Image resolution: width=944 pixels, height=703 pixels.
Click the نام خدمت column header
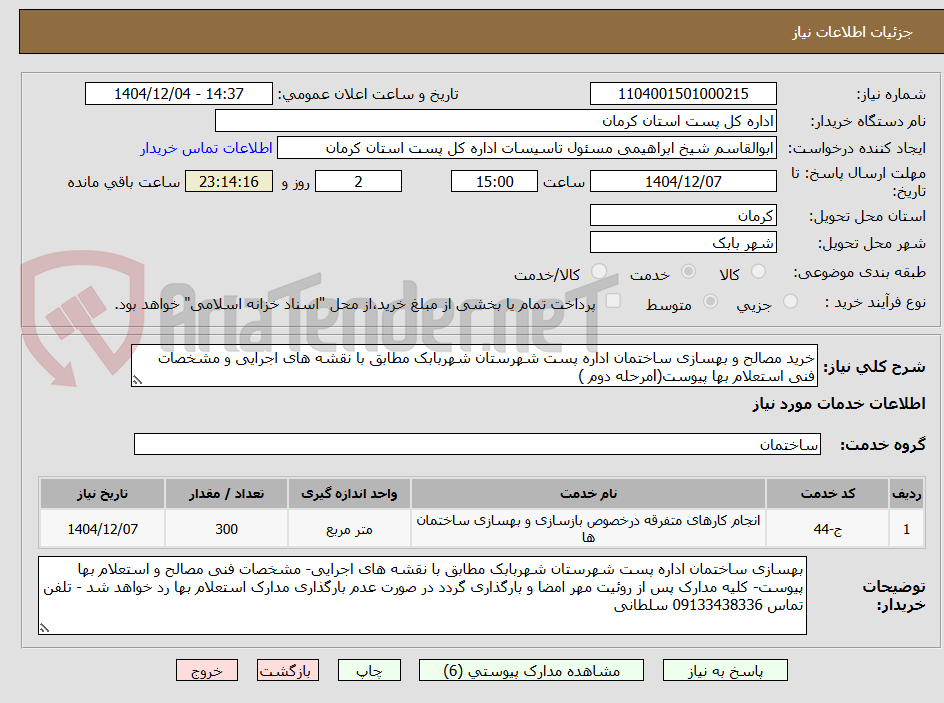[x=588, y=494]
